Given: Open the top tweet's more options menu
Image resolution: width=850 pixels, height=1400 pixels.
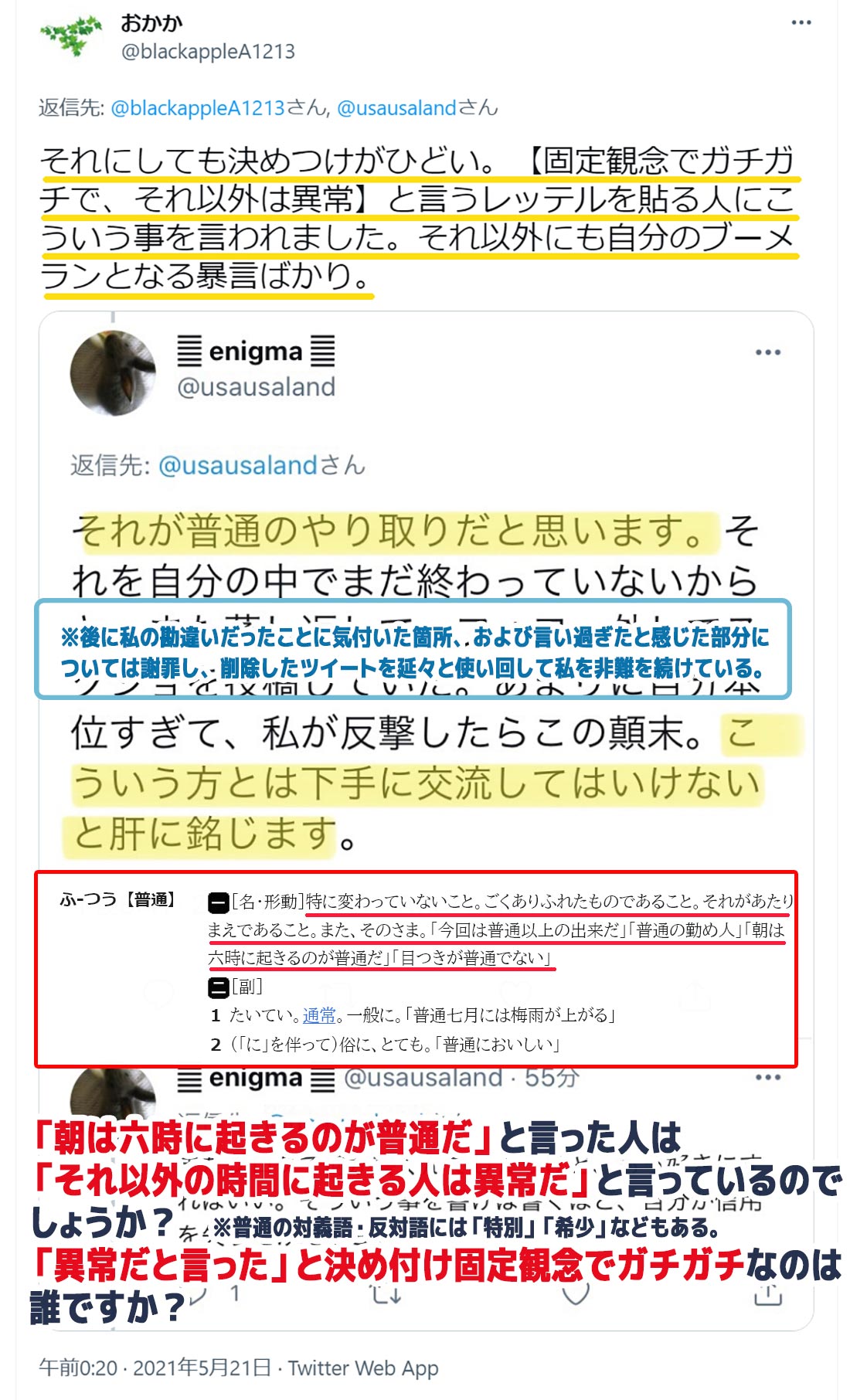Looking at the screenshot, I should (x=801, y=22).
